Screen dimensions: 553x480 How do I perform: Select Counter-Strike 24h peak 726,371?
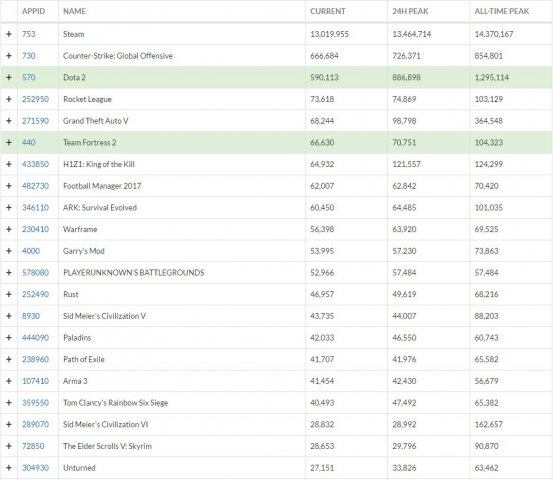point(406,56)
